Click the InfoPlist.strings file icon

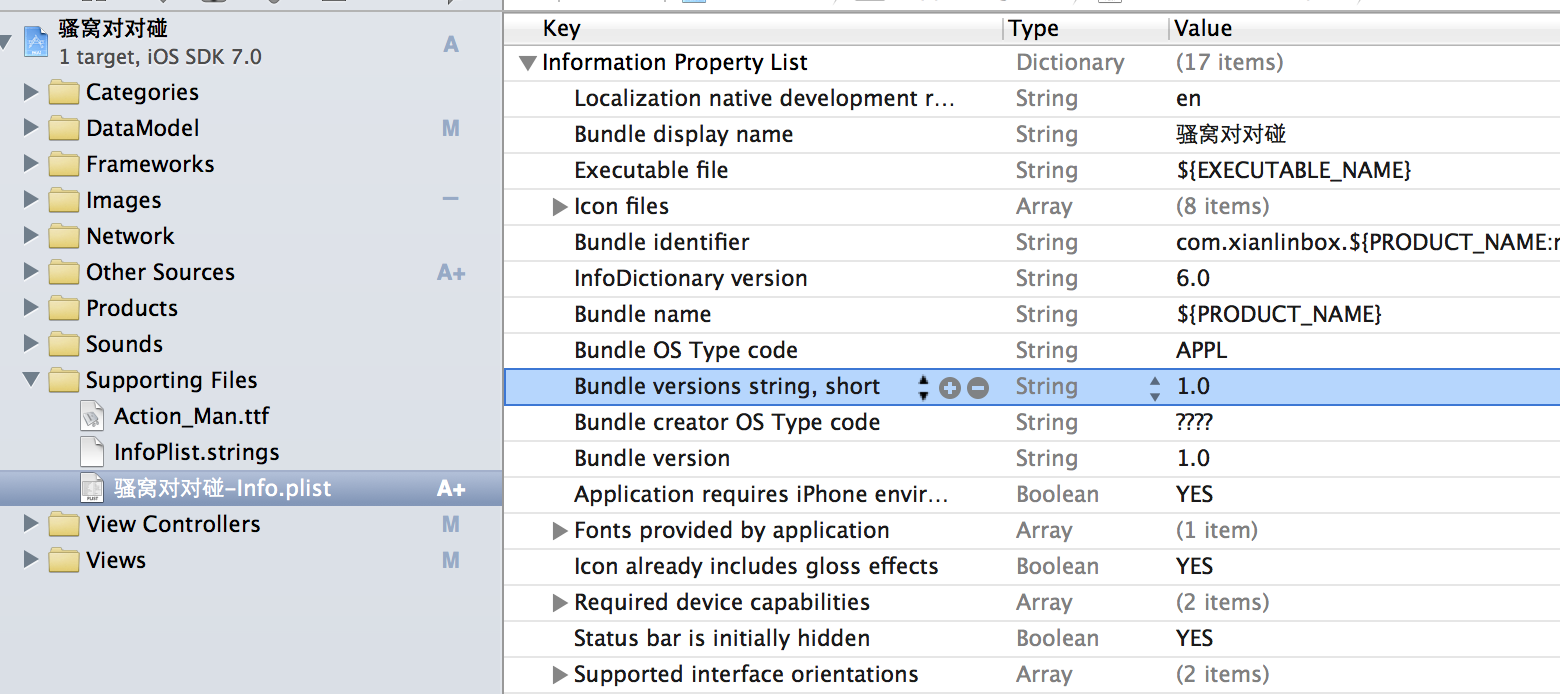tap(92, 453)
